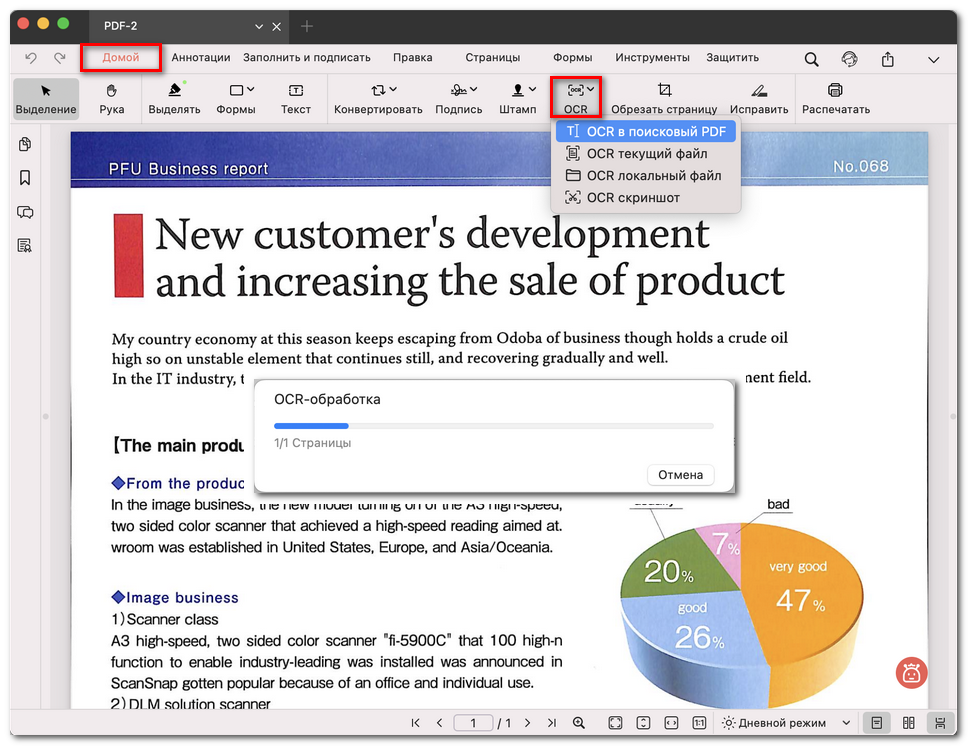This screenshot has width=968, height=746.
Task: Expand the Дневной режим mode selector
Action: [845, 722]
